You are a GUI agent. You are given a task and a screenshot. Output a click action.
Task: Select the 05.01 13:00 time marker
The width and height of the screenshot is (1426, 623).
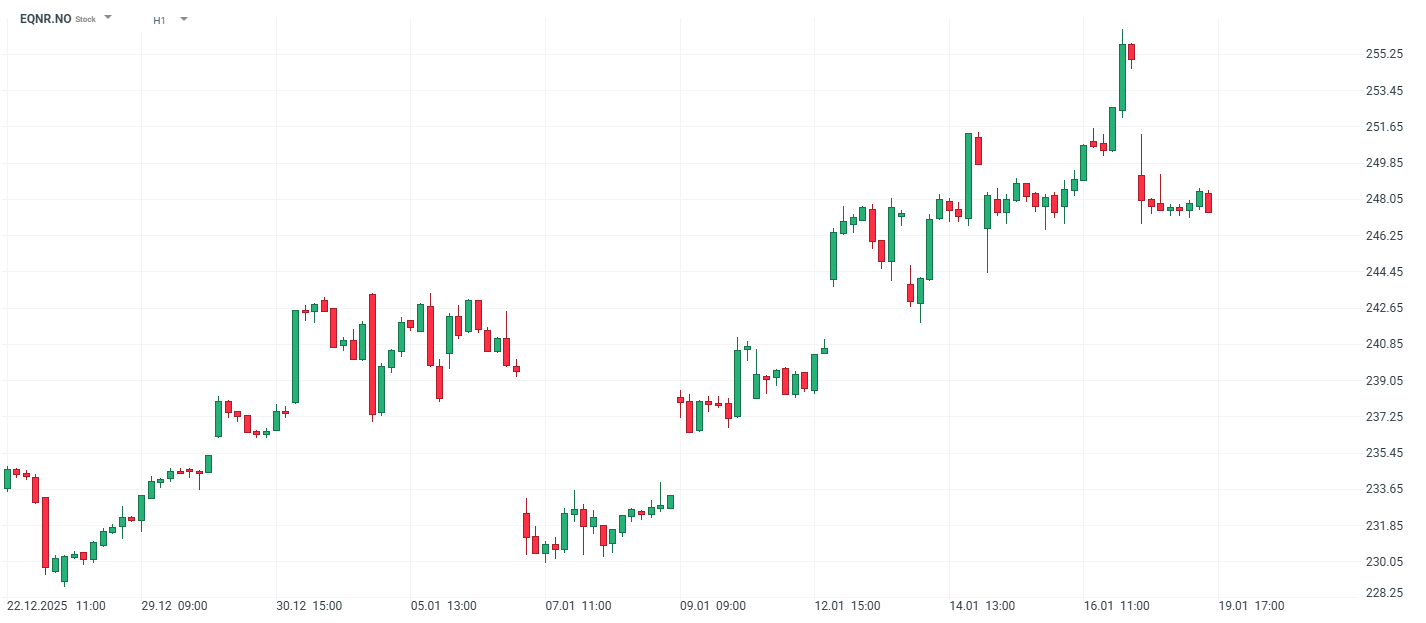[x=443, y=606]
